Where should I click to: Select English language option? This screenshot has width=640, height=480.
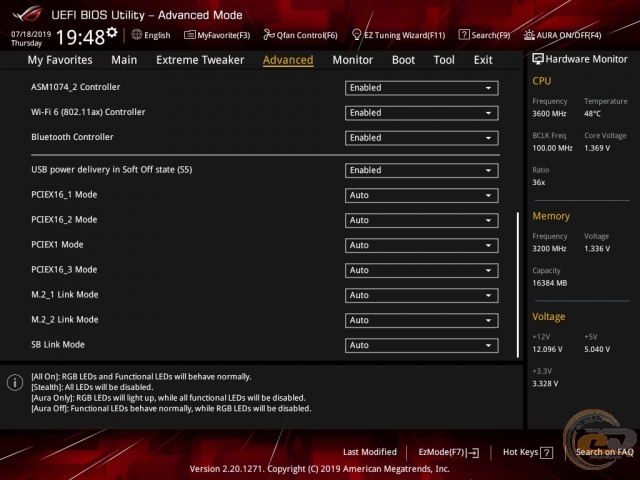point(157,35)
